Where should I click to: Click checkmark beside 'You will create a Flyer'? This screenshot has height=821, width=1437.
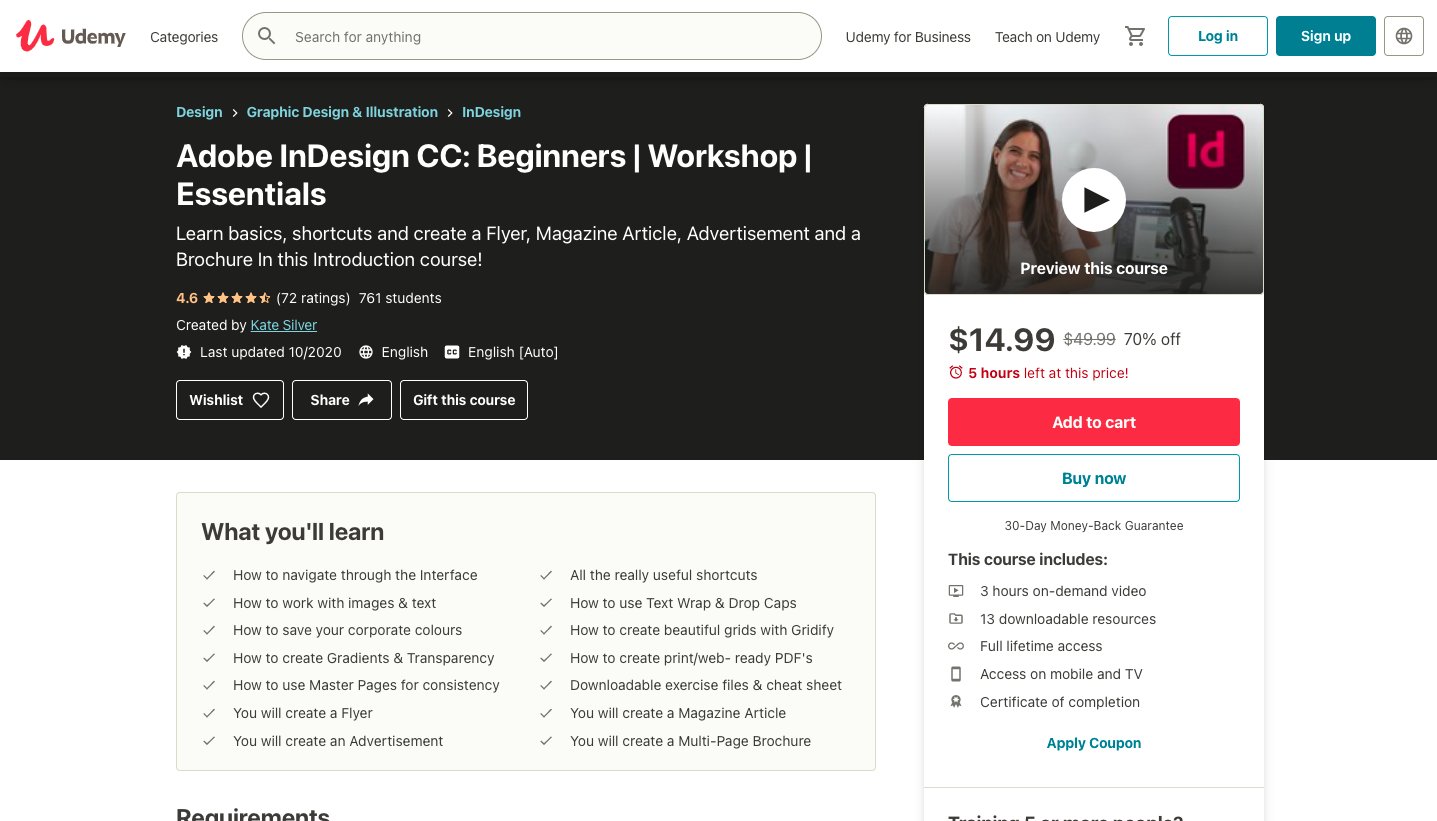click(x=209, y=713)
